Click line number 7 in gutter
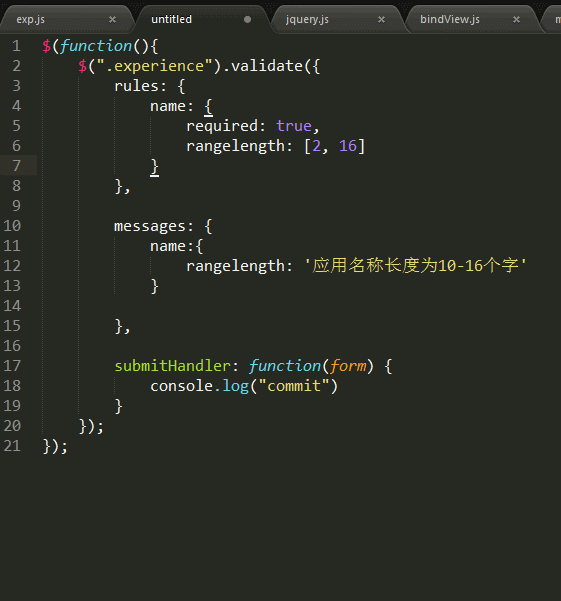Screen dimensions: 561x601 pos(16,166)
